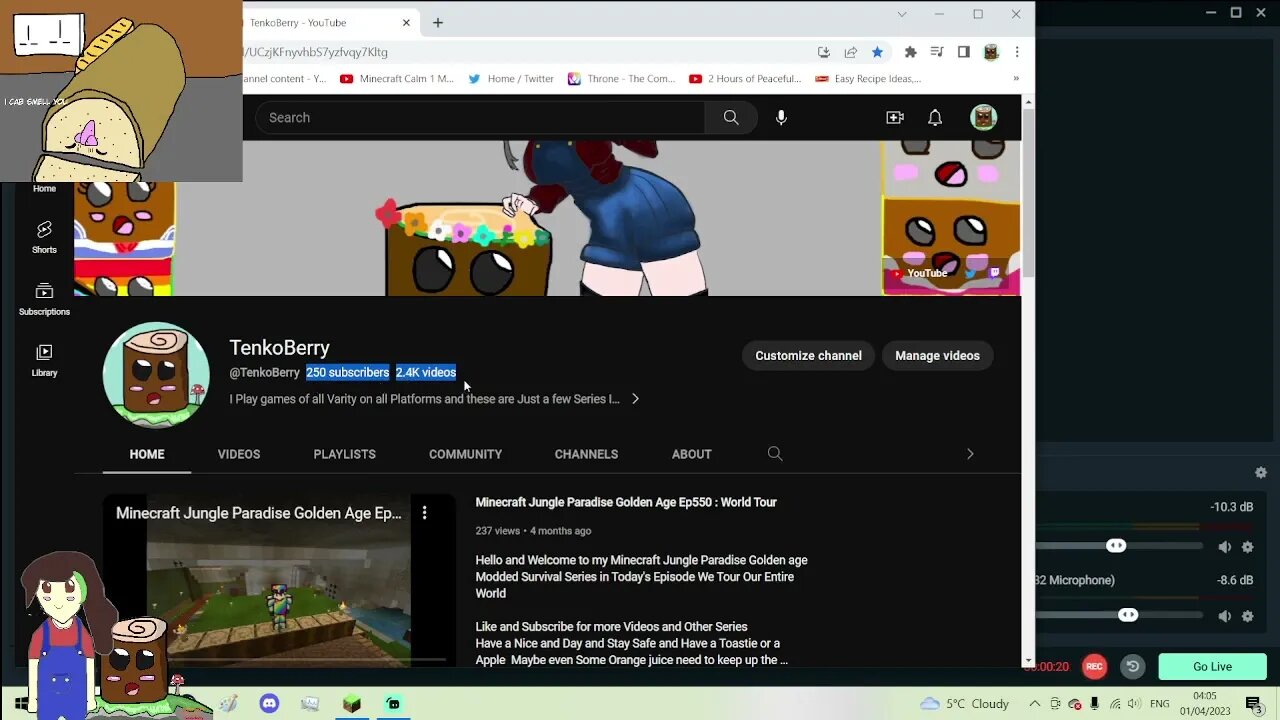
Task: Open the Minecraft Calm 1 M... bookmark
Action: pyautogui.click(x=397, y=79)
